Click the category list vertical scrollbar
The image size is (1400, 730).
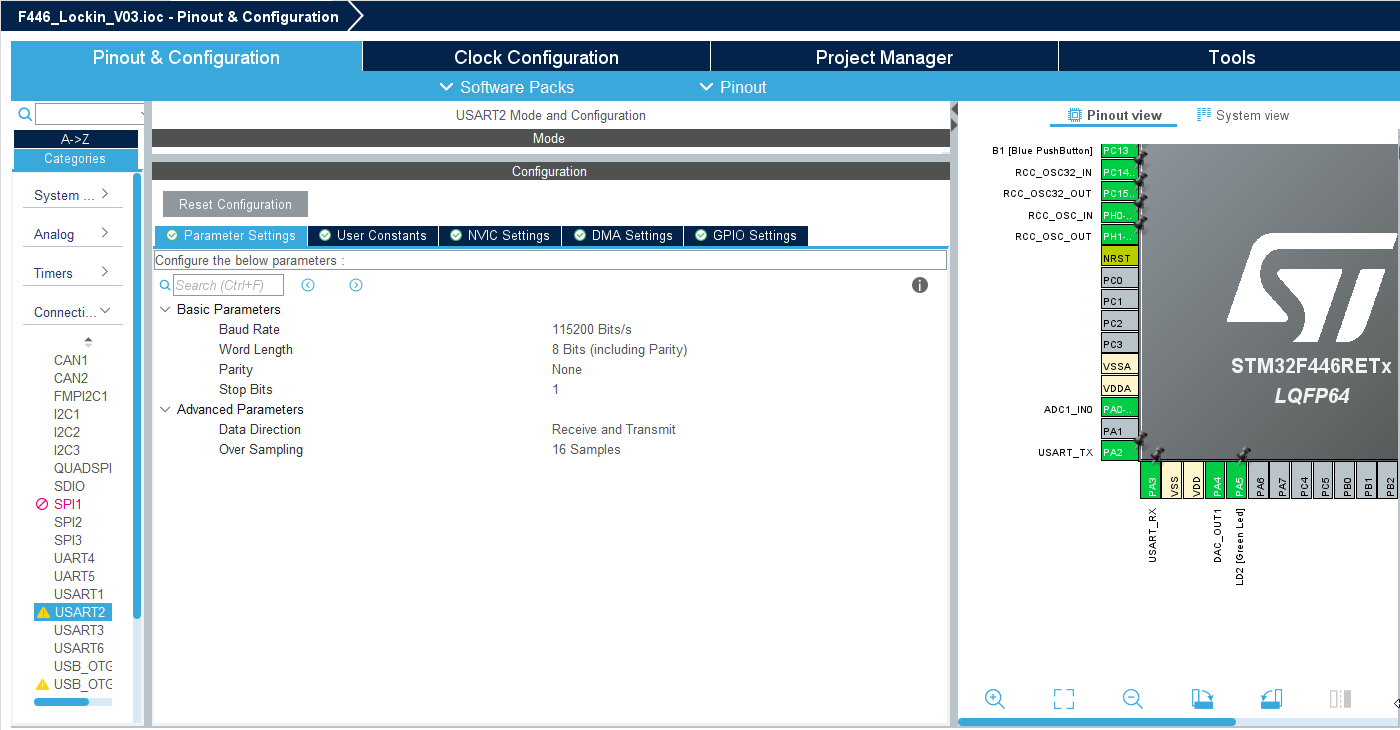click(137, 396)
